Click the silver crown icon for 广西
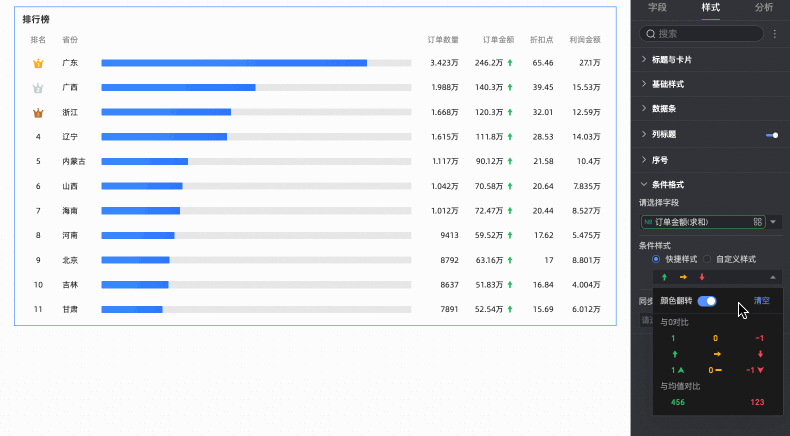The image size is (790, 436). pyautogui.click(x=38, y=88)
